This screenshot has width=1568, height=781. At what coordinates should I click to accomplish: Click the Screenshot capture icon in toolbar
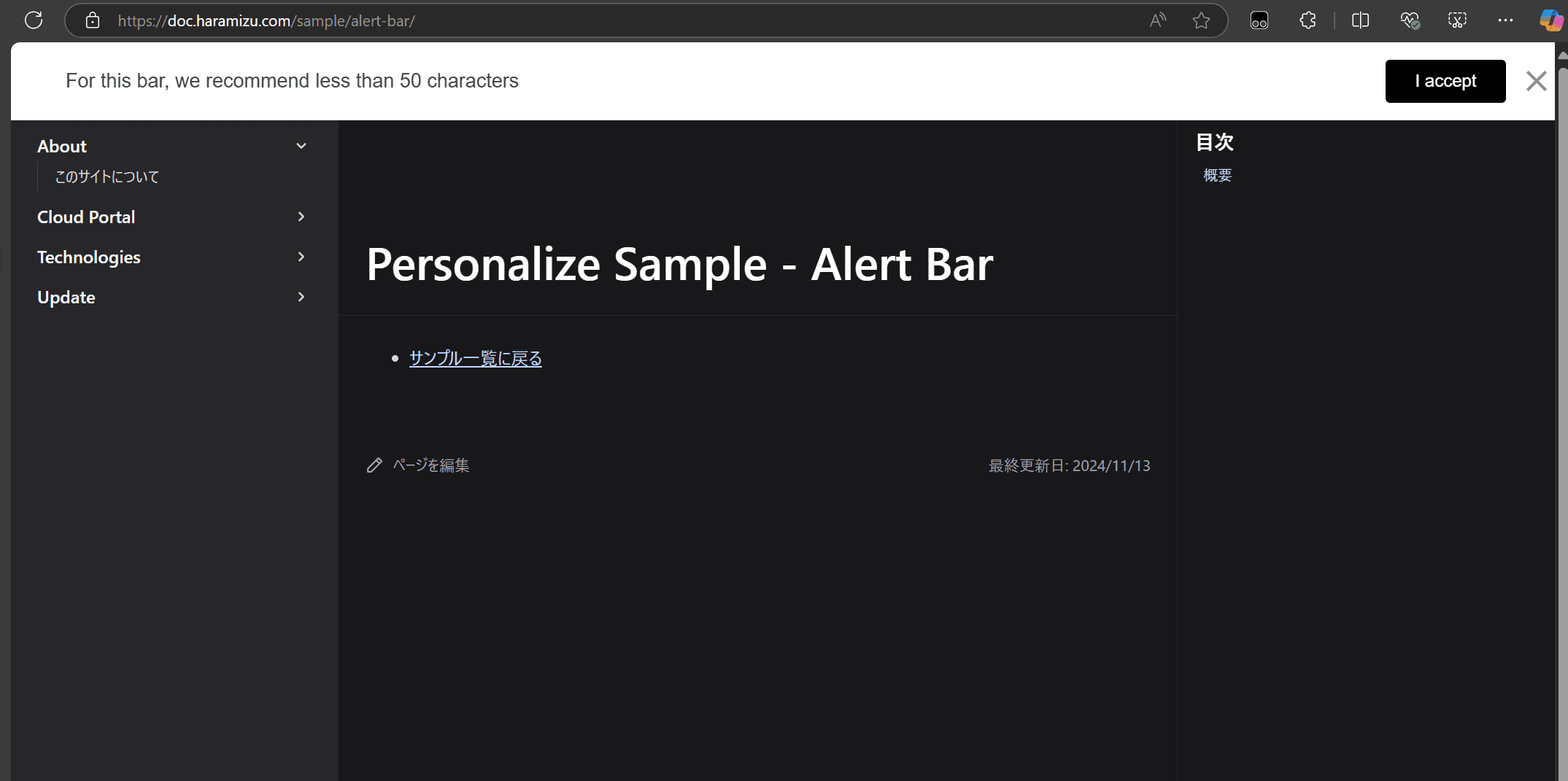(x=1457, y=20)
